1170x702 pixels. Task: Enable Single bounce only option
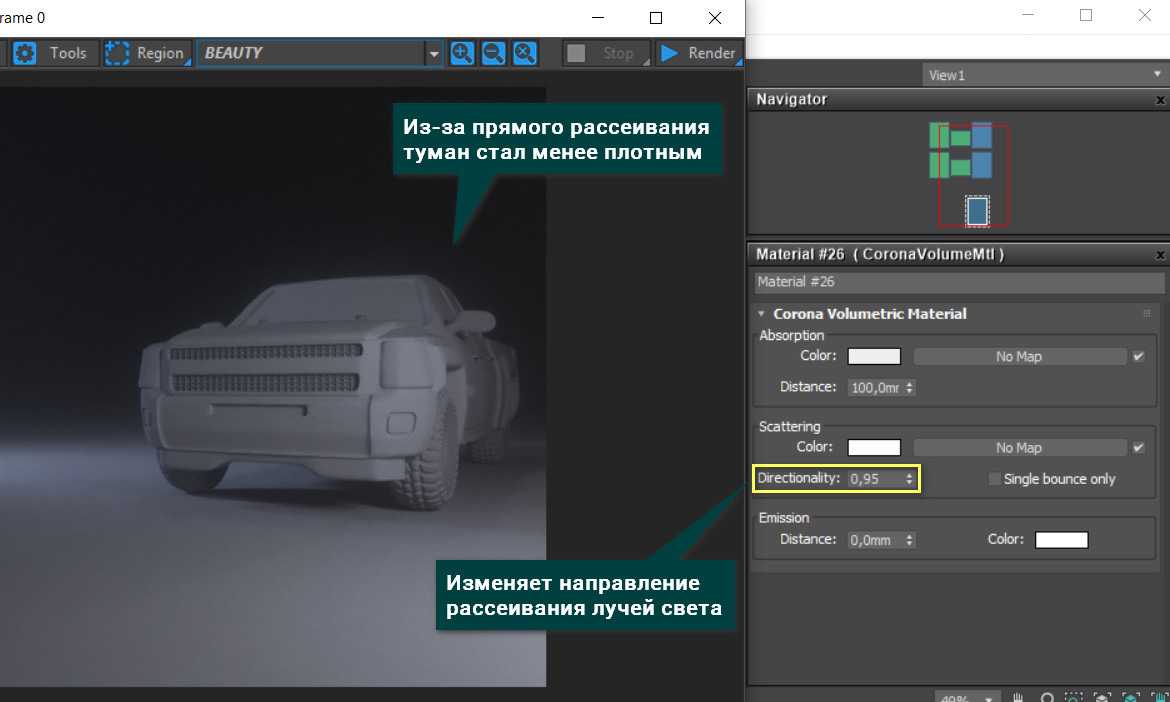pyautogui.click(x=995, y=479)
